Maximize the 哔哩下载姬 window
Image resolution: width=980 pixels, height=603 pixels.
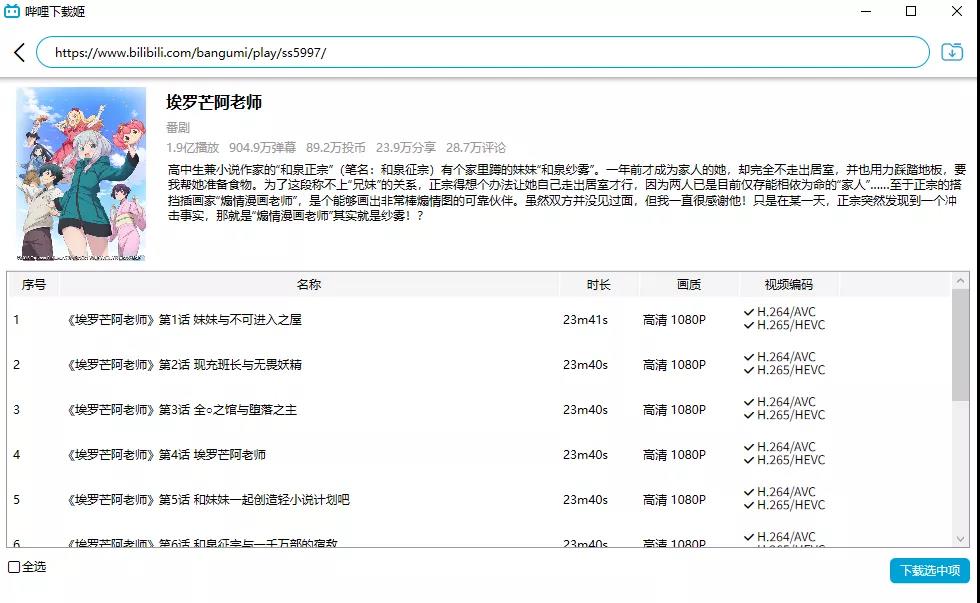[x=911, y=11]
